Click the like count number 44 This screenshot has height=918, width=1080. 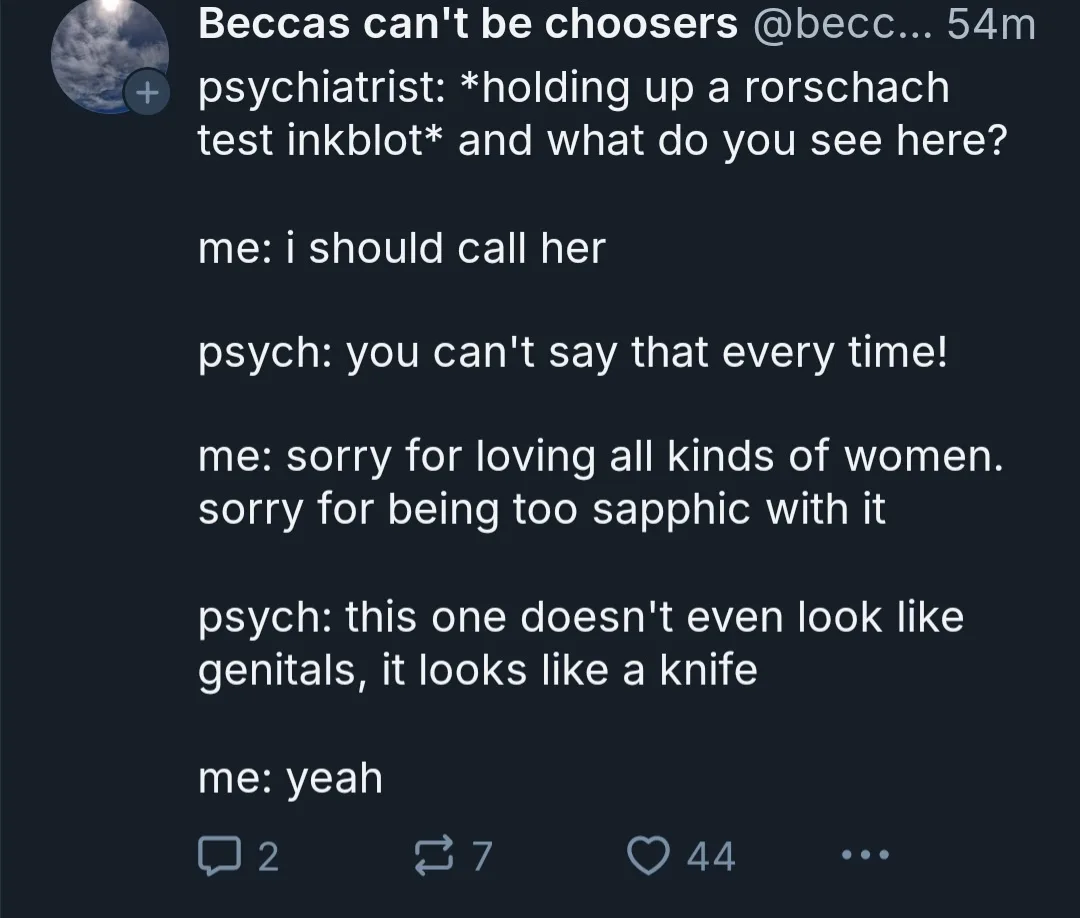pyautogui.click(x=711, y=857)
